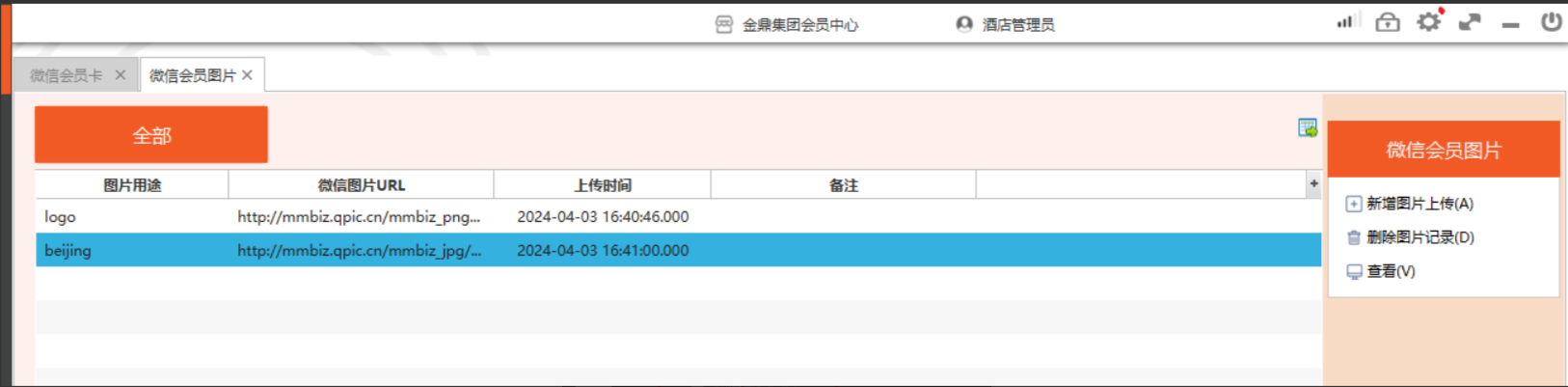1568x387 pixels.
Task: Close the 微信会员卡 tab
Action: 121,75
